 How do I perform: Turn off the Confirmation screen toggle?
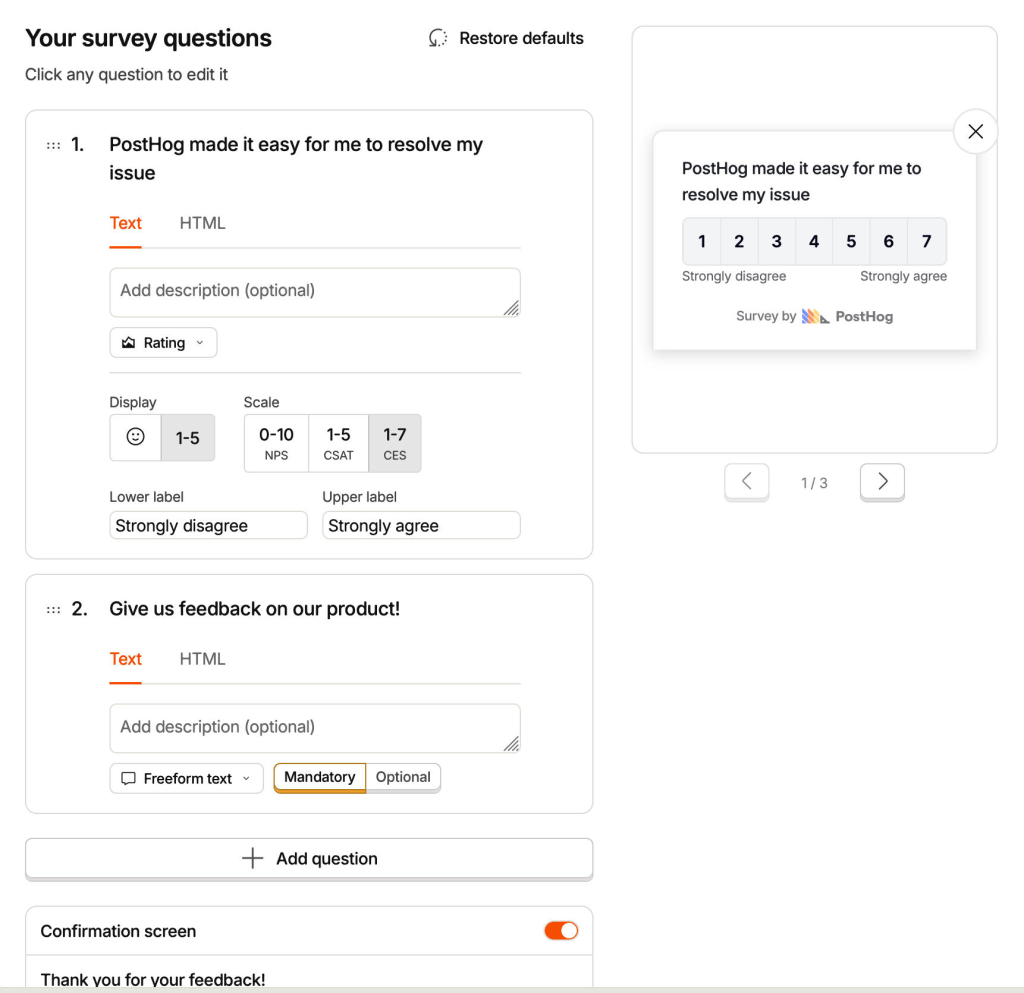pyautogui.click(x=561, y=930)
